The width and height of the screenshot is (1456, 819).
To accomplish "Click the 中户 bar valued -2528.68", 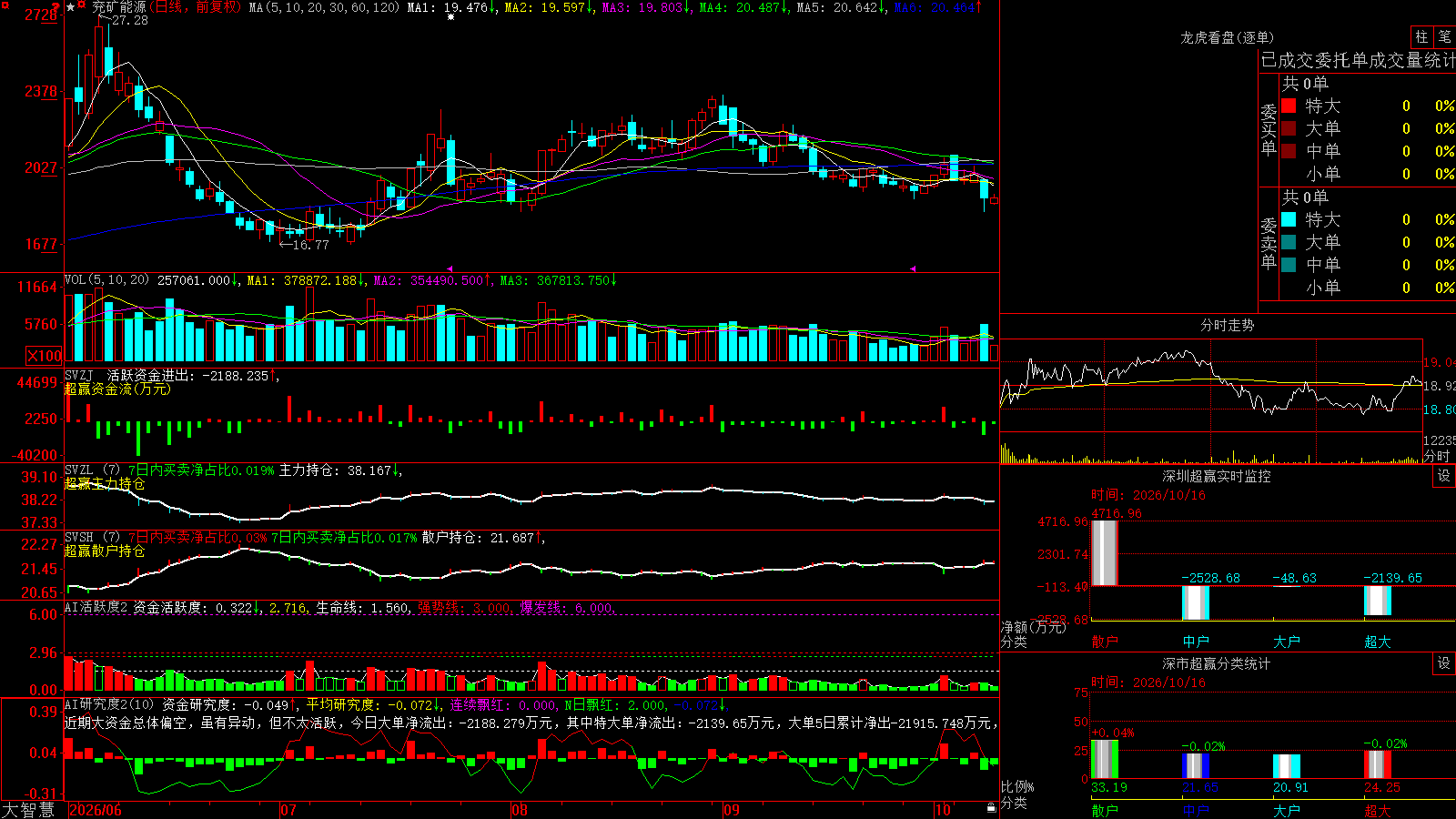I will 1195,603.
